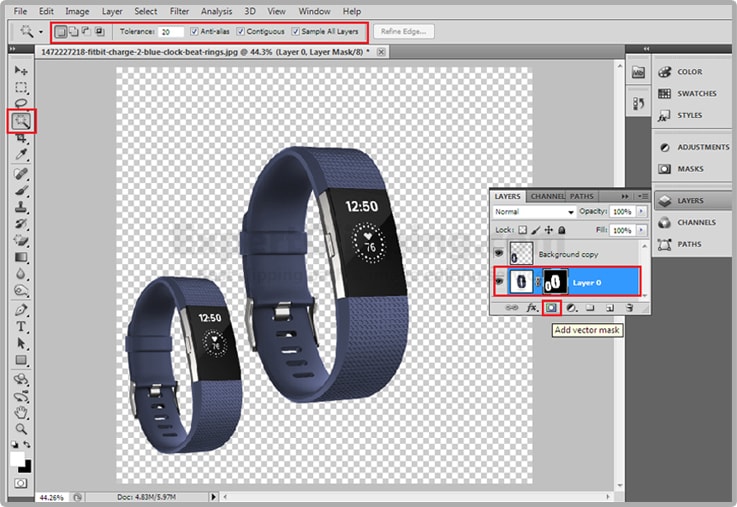Switch to the Paths tab
The height and width of the screenshot is (507, 737).
point(582,196)
